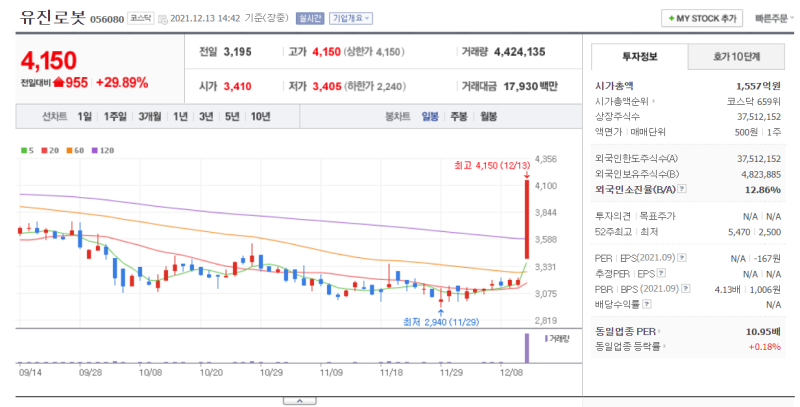The height and width of the screenshot is (407, 800).
Task: Add stock via MY STOCK 추가 button
Action: pos(702,18)
